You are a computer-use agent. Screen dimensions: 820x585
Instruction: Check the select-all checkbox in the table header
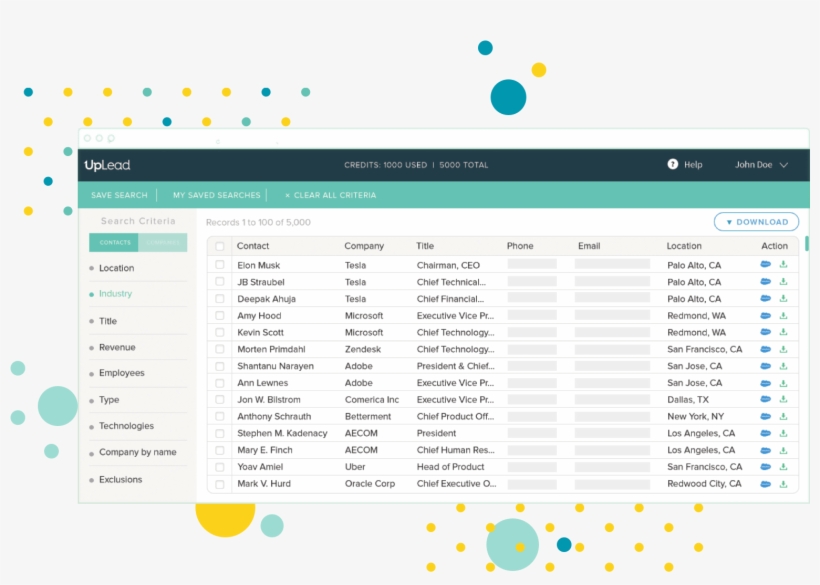[x=221, y=245]
